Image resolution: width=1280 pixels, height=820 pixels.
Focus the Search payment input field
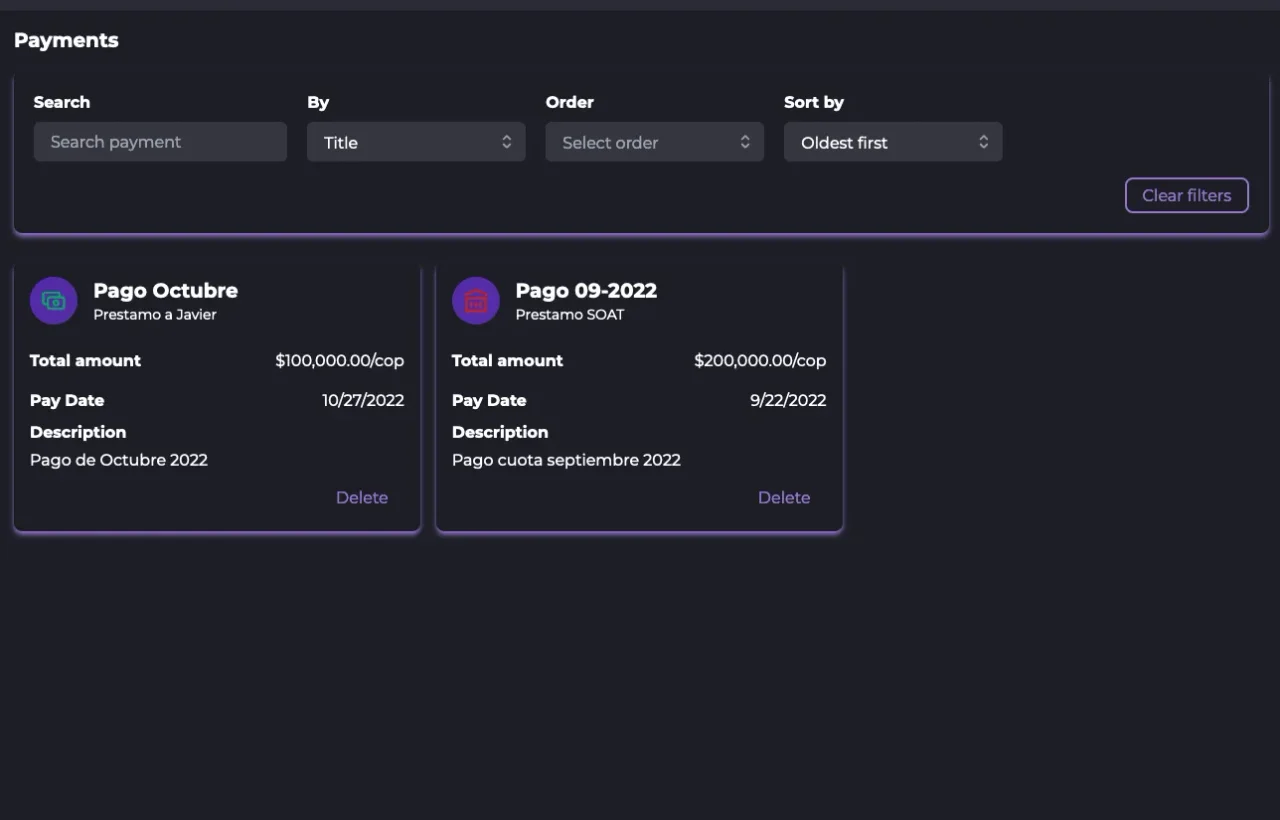click(x=160, y=142)
